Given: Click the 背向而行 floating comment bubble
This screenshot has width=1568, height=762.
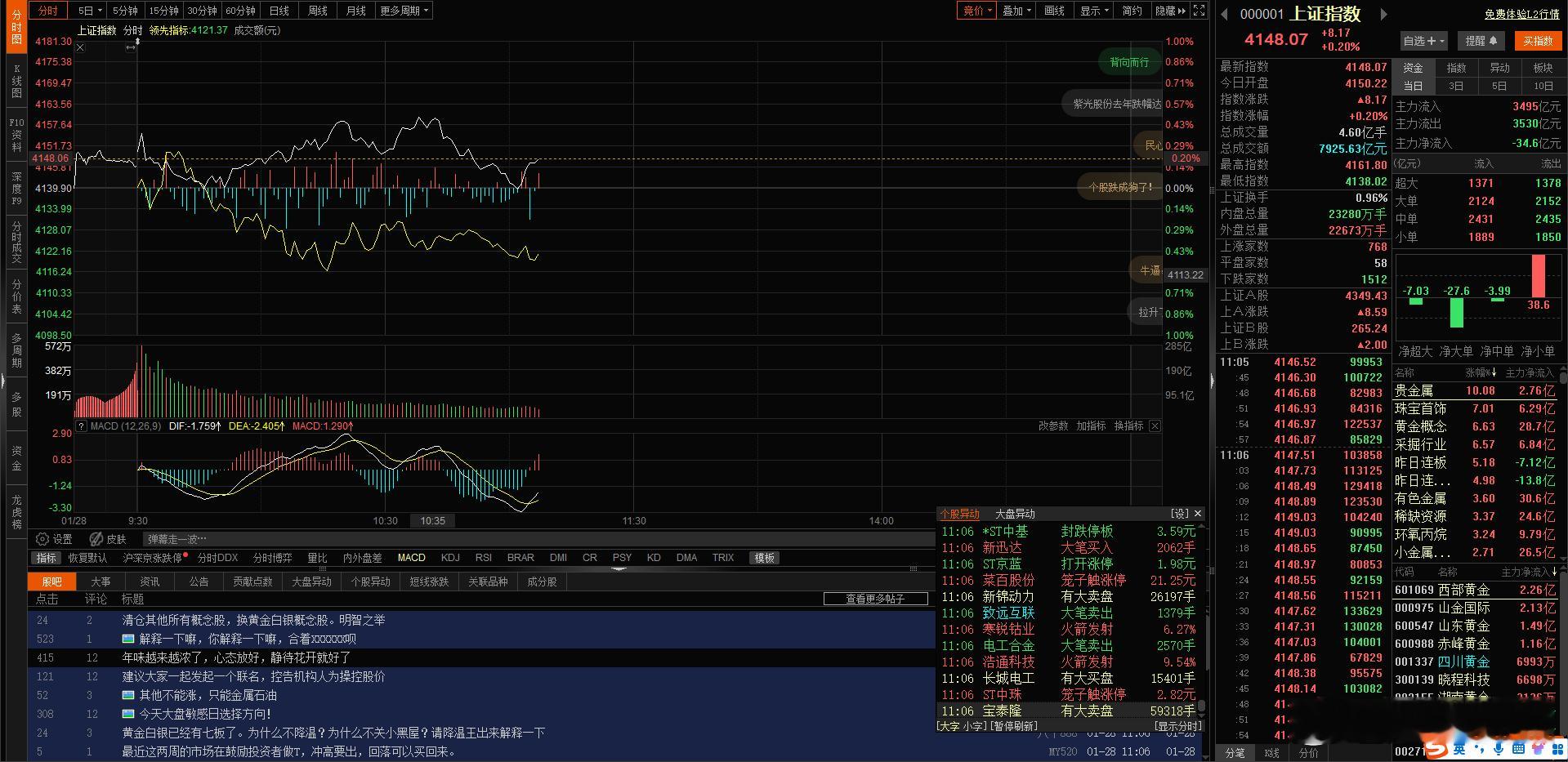Looking at the screenshot, I should (1129, 62).
